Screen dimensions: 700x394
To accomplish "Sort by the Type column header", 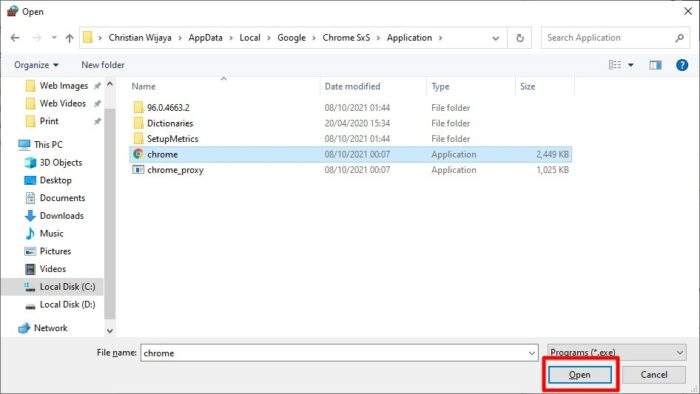I will coord(441,87).
